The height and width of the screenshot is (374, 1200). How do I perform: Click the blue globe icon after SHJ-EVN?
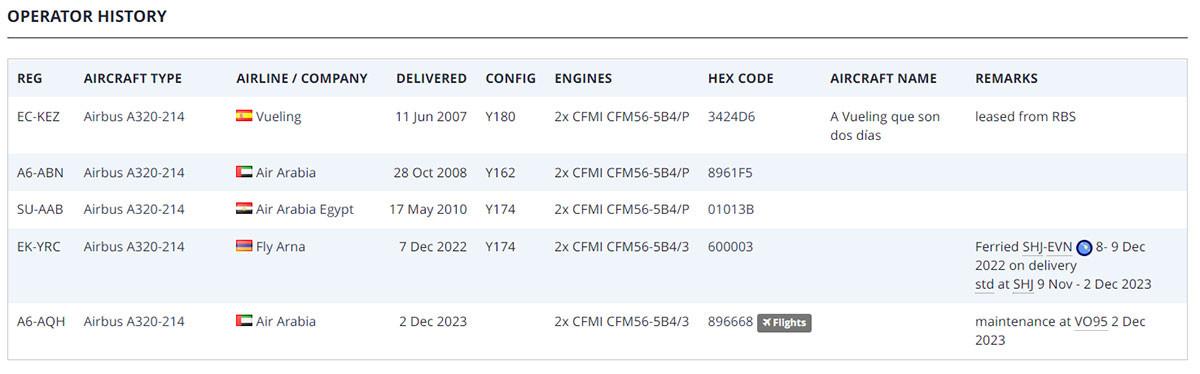tap(1084, 248)
